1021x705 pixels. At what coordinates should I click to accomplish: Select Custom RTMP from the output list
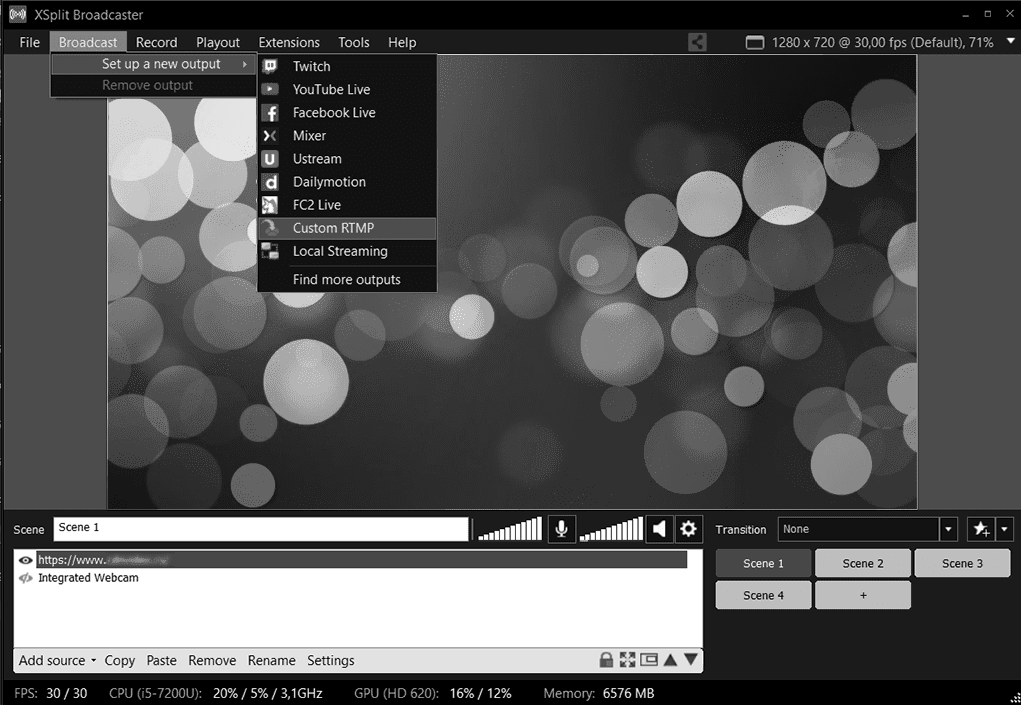point(333,228)
